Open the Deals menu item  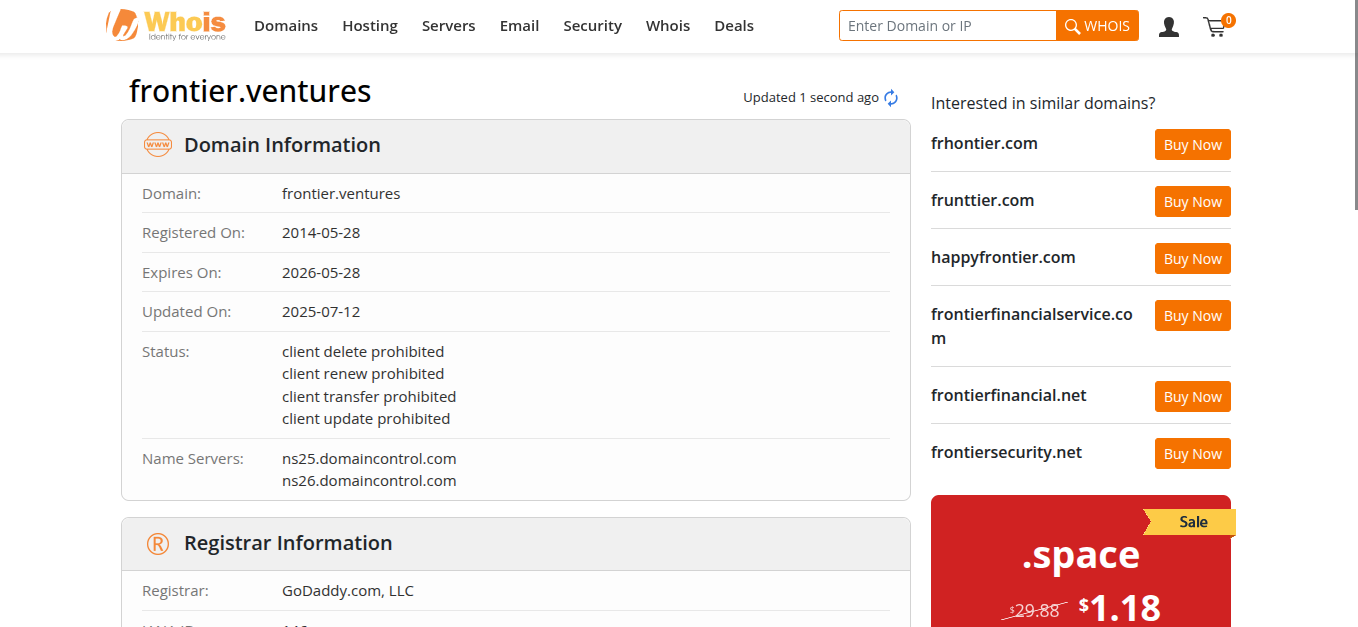pyautogui.click(x=734, y=26)
